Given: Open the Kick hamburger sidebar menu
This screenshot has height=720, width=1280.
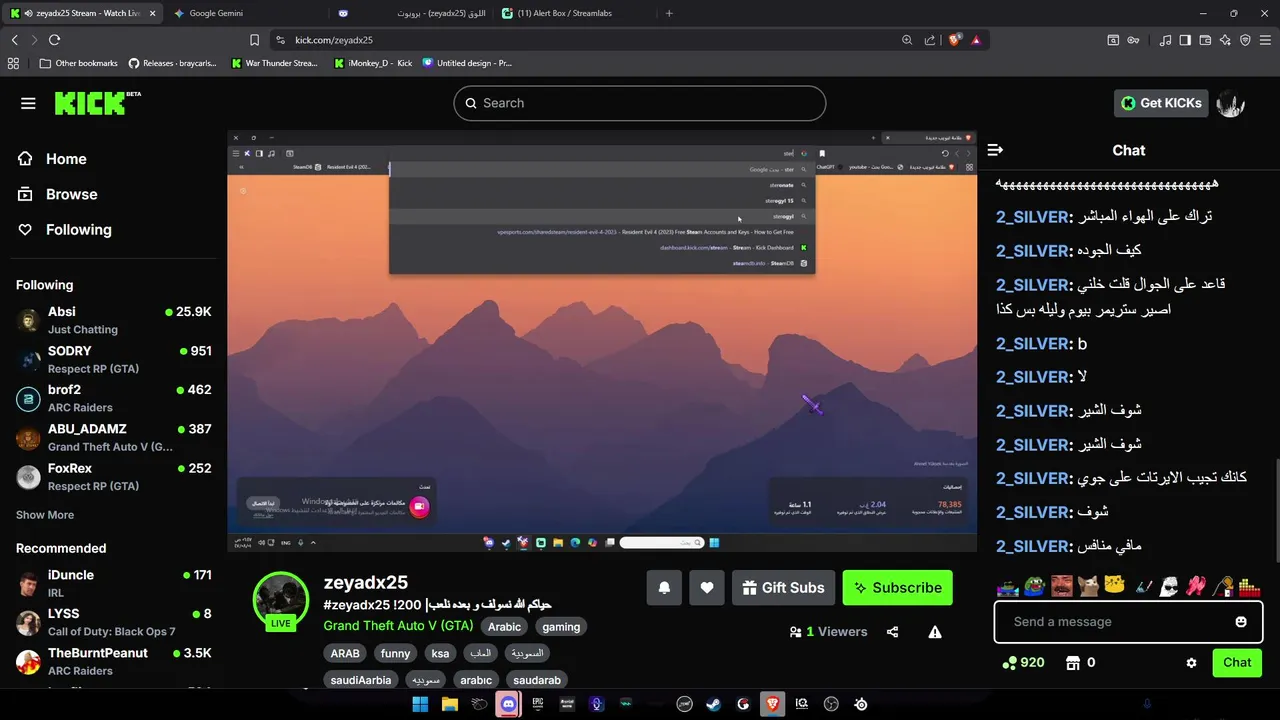Looking at the screenshot, I should pos(28,103).
